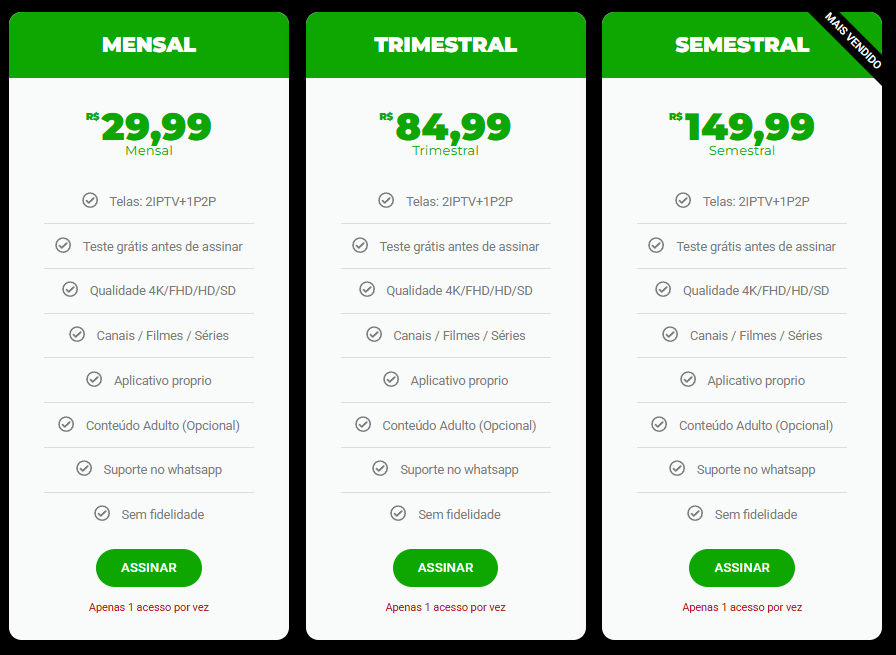
Task: Click ASSINAR button in Semestral plan
Action: click(742, 568)
